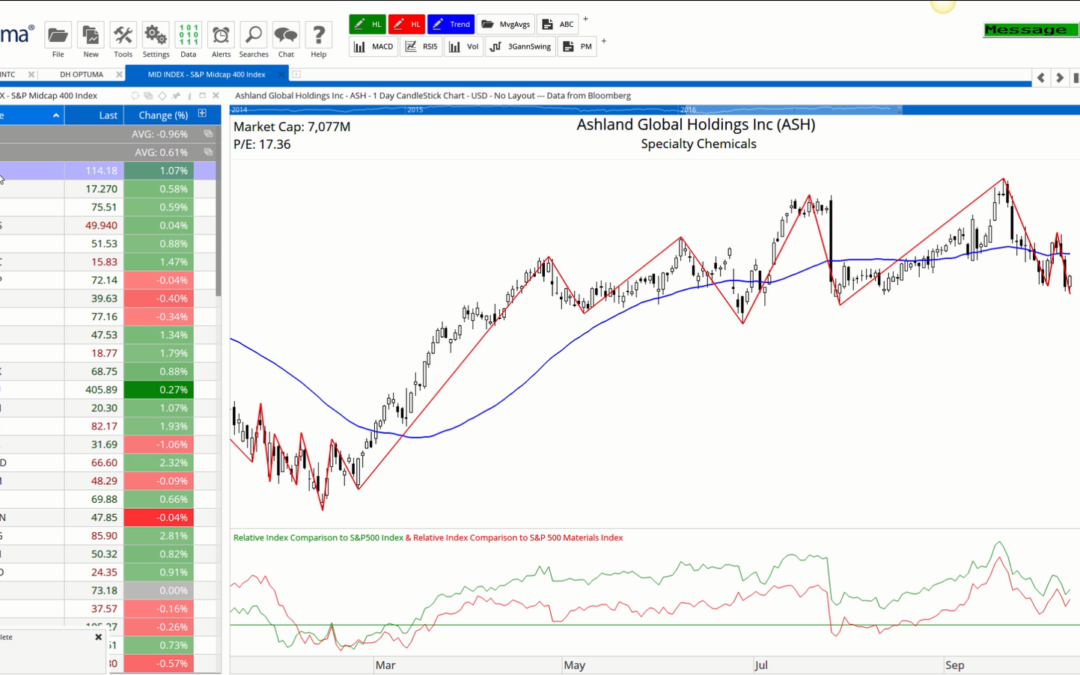Select the row with Last 405.89

107,389
